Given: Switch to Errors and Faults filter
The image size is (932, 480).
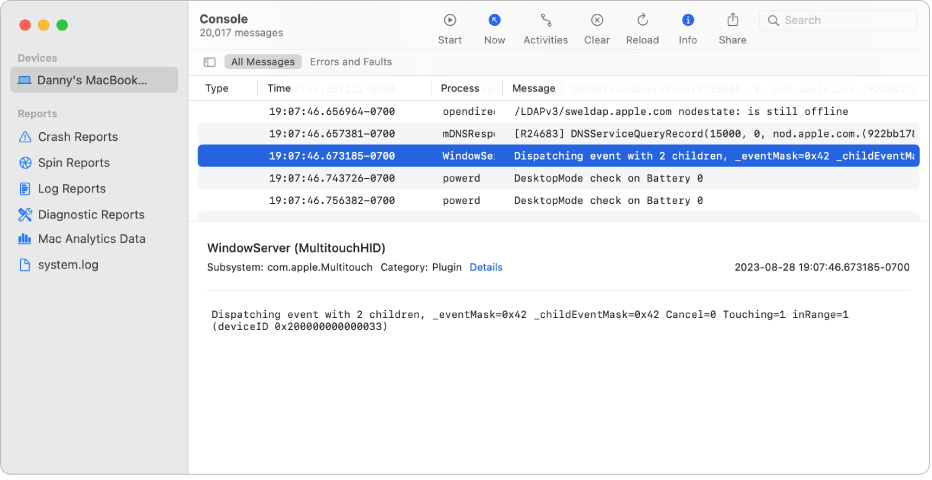Looking at the screenshot, I should [x=351, y=62].
